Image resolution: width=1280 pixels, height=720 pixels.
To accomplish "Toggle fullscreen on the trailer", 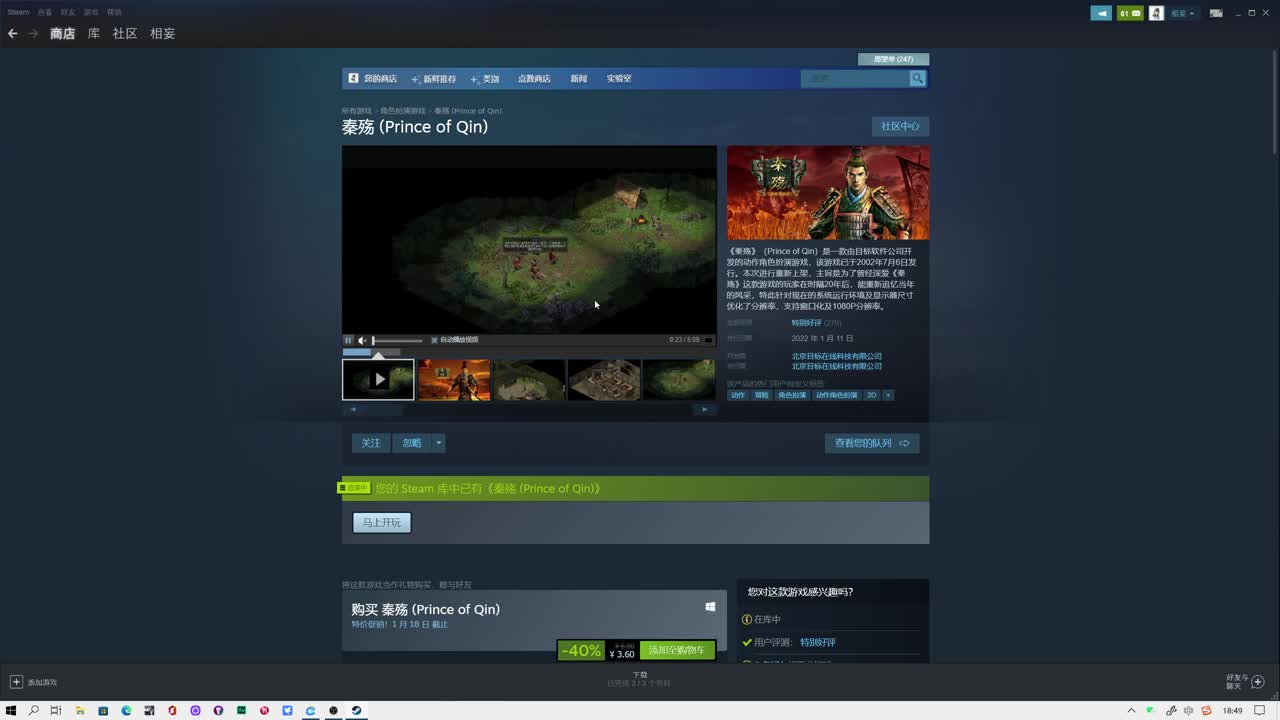I will 709,340.
